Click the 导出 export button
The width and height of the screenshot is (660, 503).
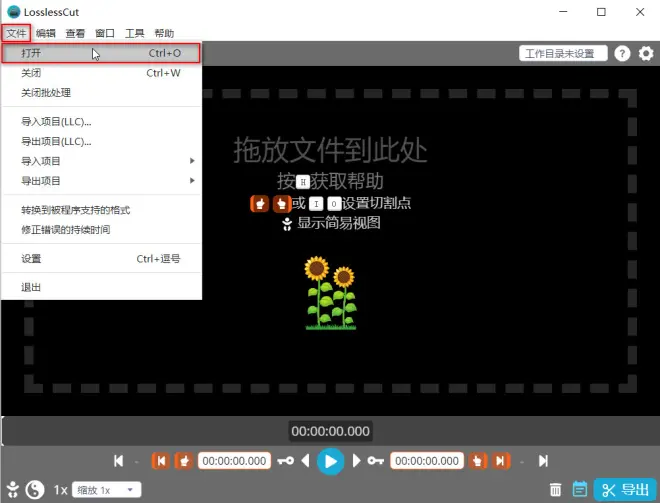(625, 490)
